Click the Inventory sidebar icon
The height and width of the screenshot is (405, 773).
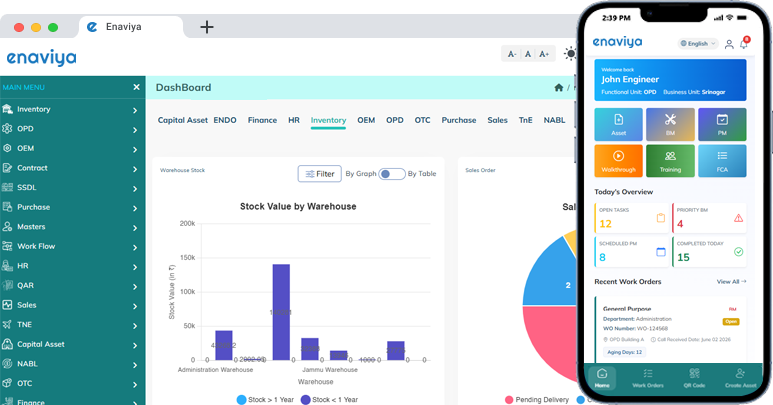coord(7,109)
